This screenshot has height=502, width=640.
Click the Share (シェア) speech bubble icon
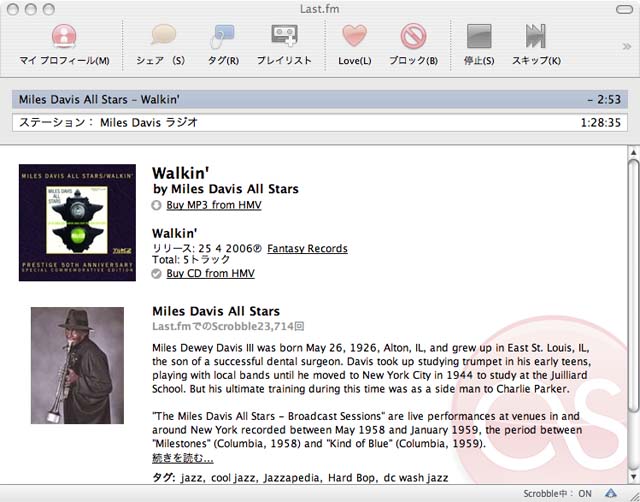pyautogui.click(x=163, y=36)
